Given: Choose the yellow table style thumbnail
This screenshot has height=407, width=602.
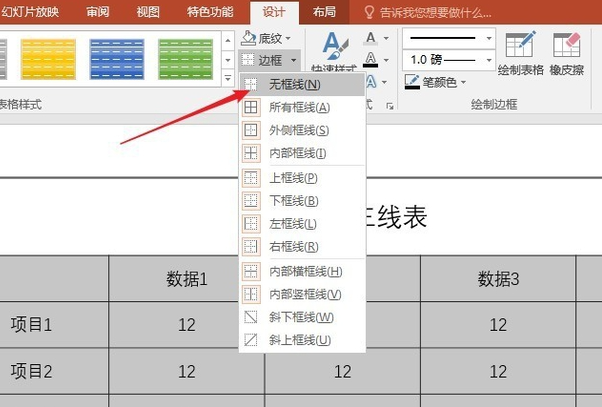Looking at the screenshot, I should click(x=48, y=59).
